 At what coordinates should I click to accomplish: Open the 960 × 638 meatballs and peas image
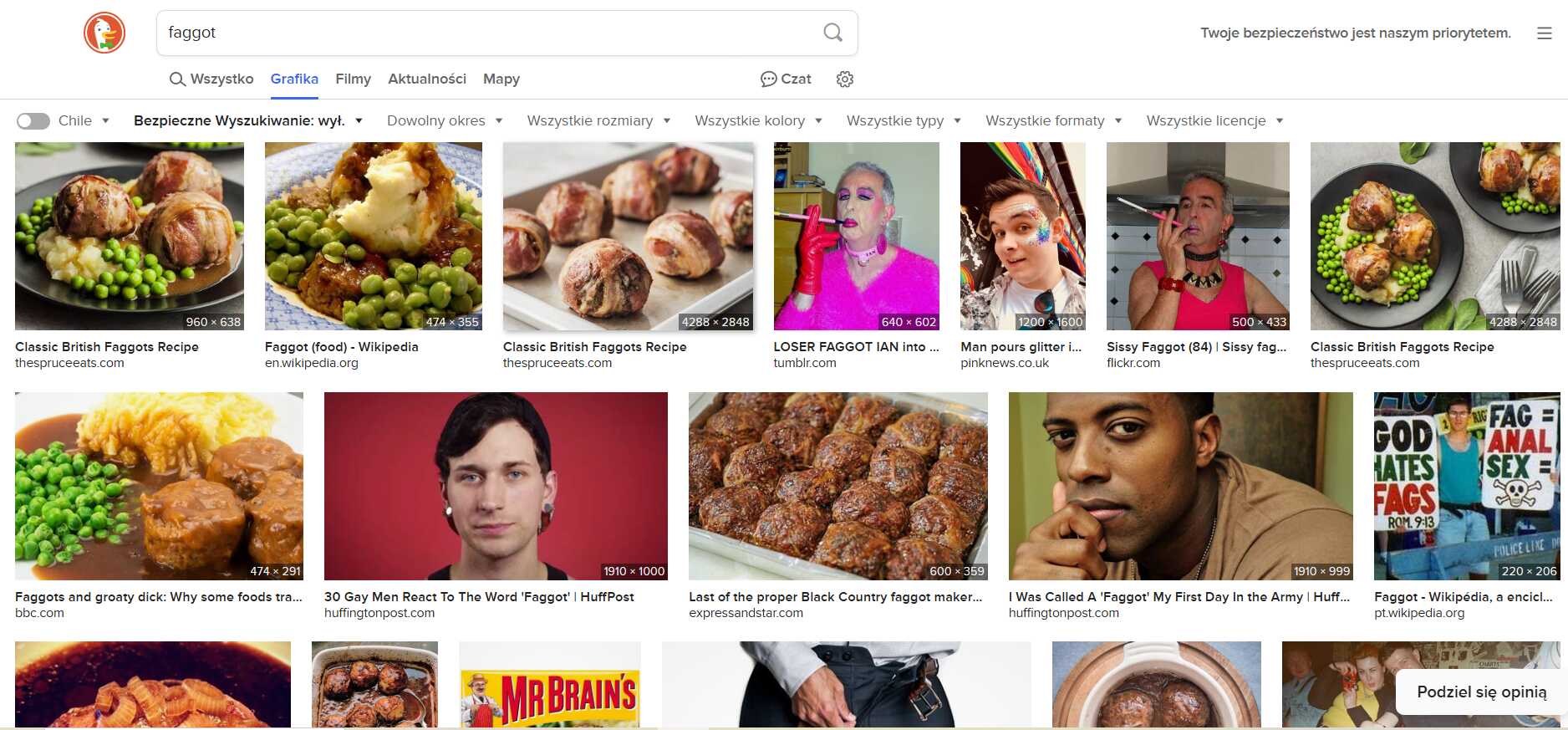tap(130, 236)
